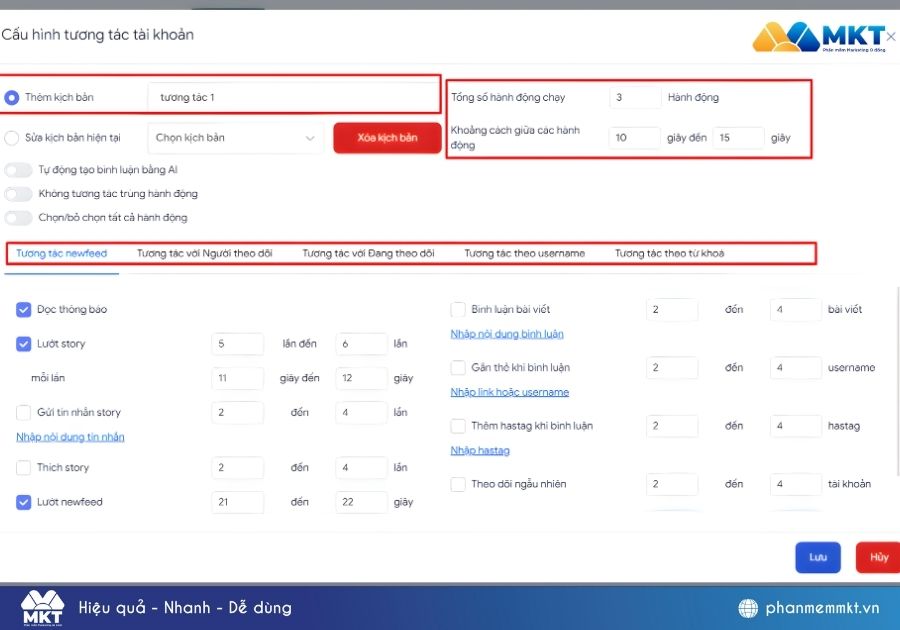Toggle Chọn/bỏ chọn tất cả hành động switch

pyautogui.click(x=18, y=218)
